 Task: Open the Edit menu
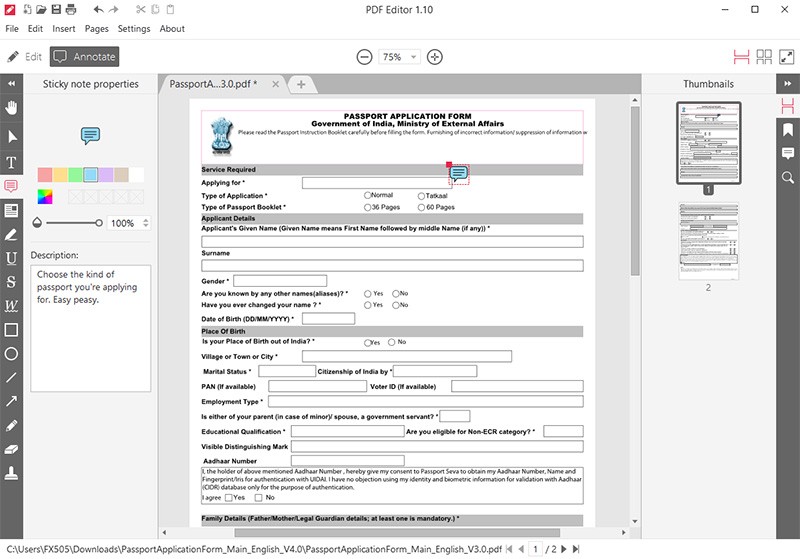tap(35, 29)
